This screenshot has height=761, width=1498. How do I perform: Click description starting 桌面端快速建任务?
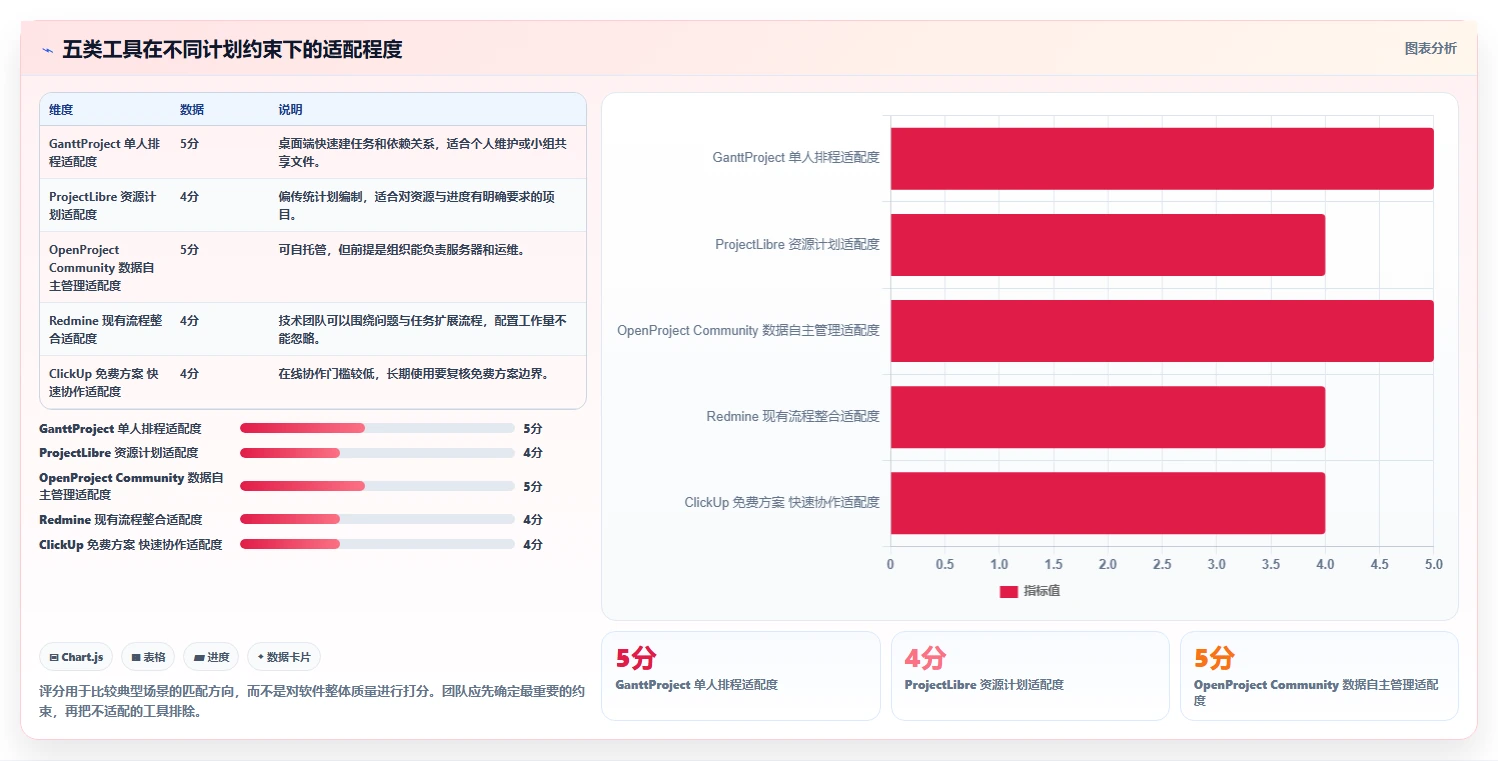[423, 152]
